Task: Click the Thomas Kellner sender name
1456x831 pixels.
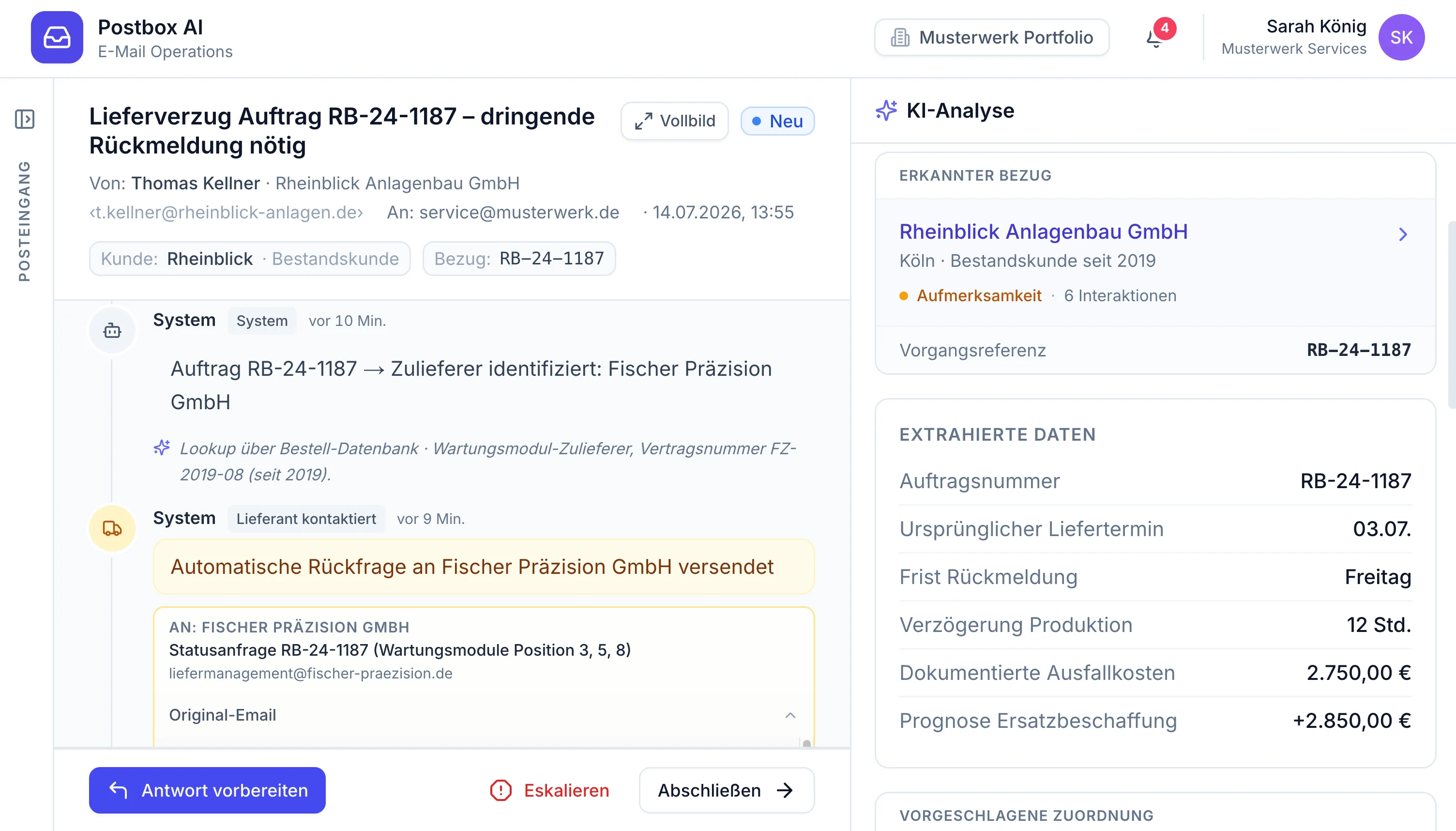Action: [x=196, y=183]
